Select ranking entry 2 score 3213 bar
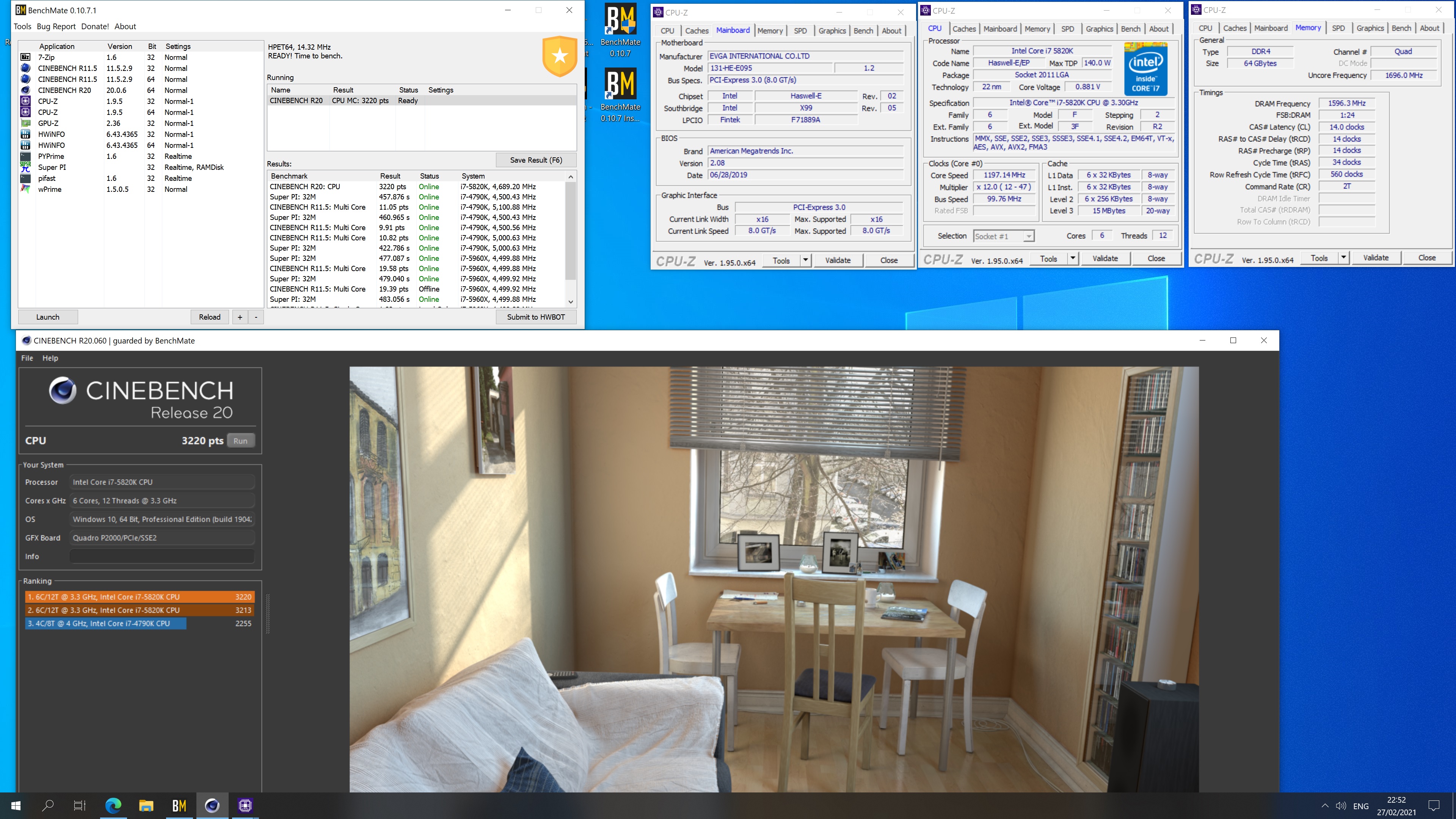Image resolution: width=1456 pixels, height=819 pixels. coord(140,610)
